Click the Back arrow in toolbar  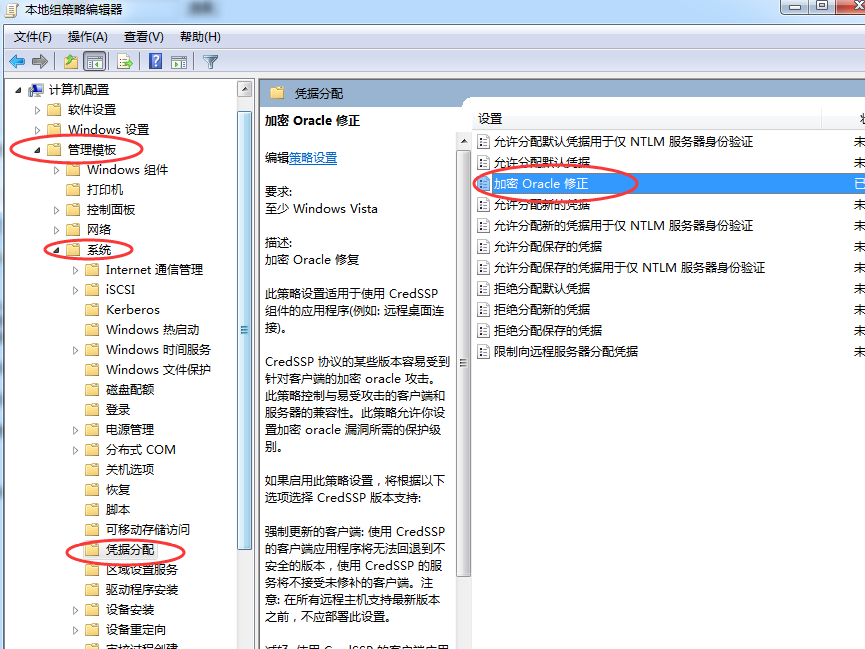17,61
